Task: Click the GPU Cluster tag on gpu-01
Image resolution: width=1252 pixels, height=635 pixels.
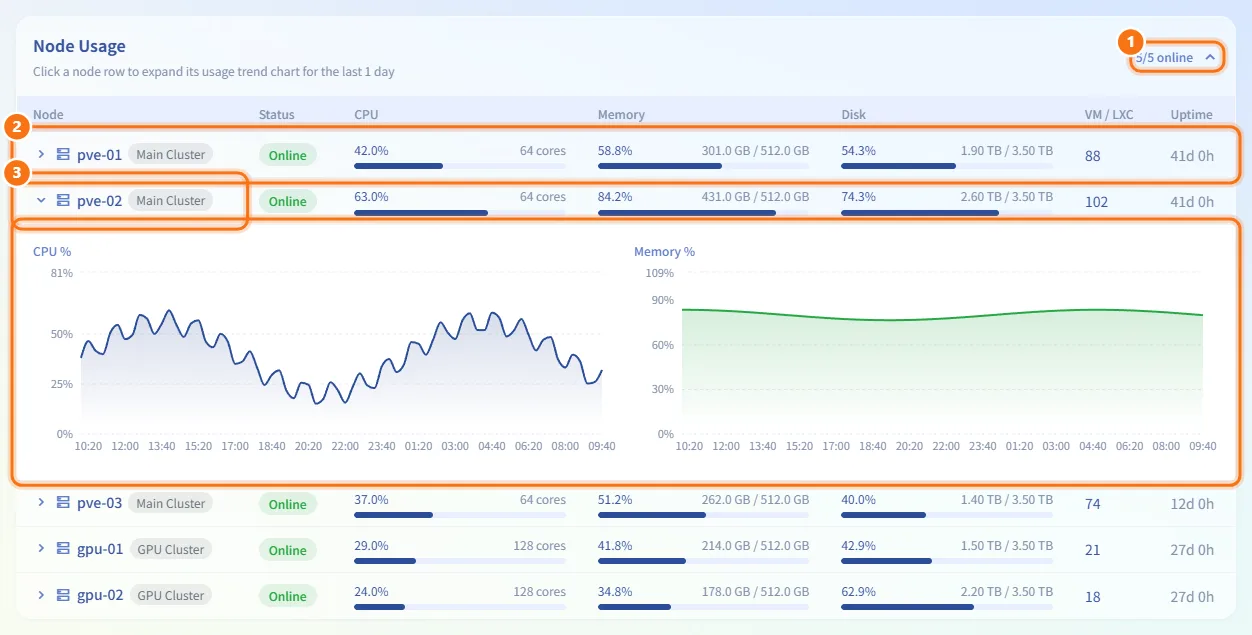Action: pos(170,550)
